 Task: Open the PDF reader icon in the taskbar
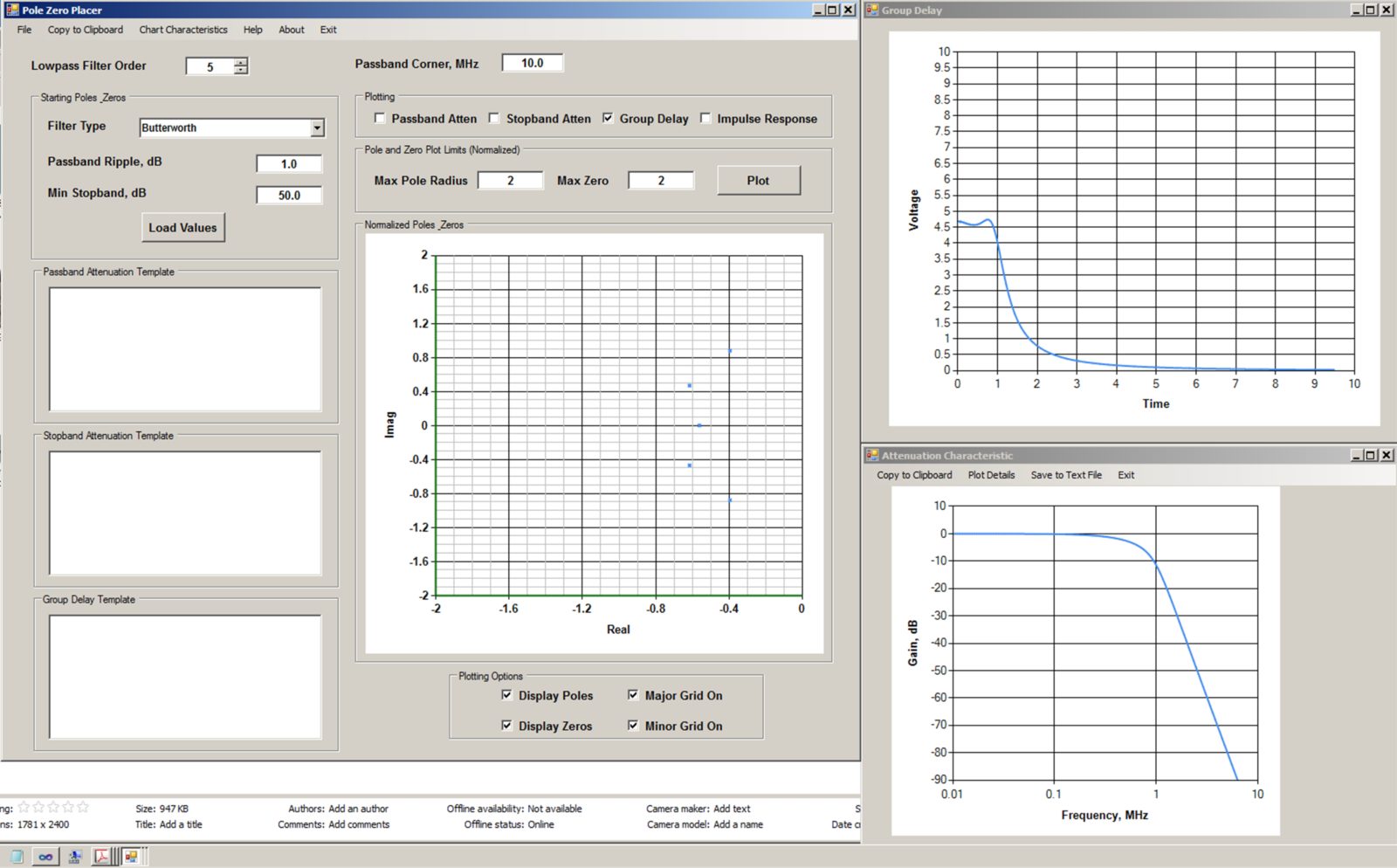[102, 857]
